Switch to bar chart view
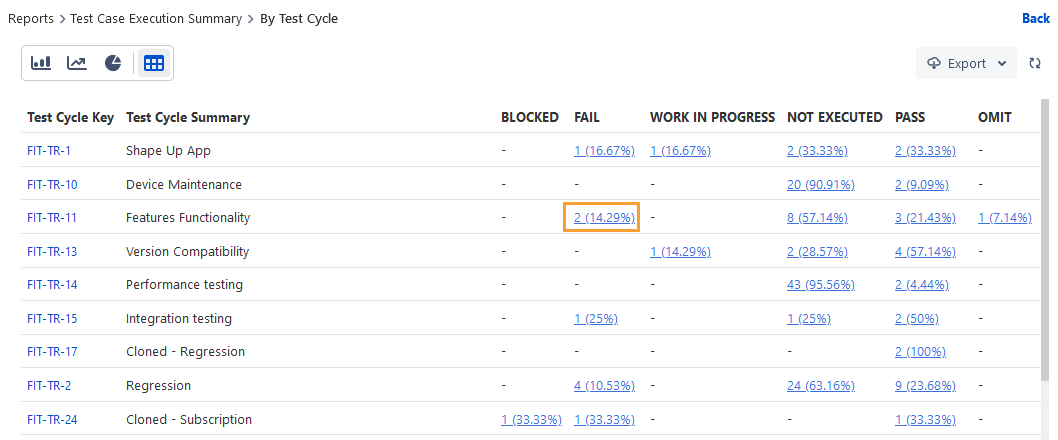 coord(41,63)
